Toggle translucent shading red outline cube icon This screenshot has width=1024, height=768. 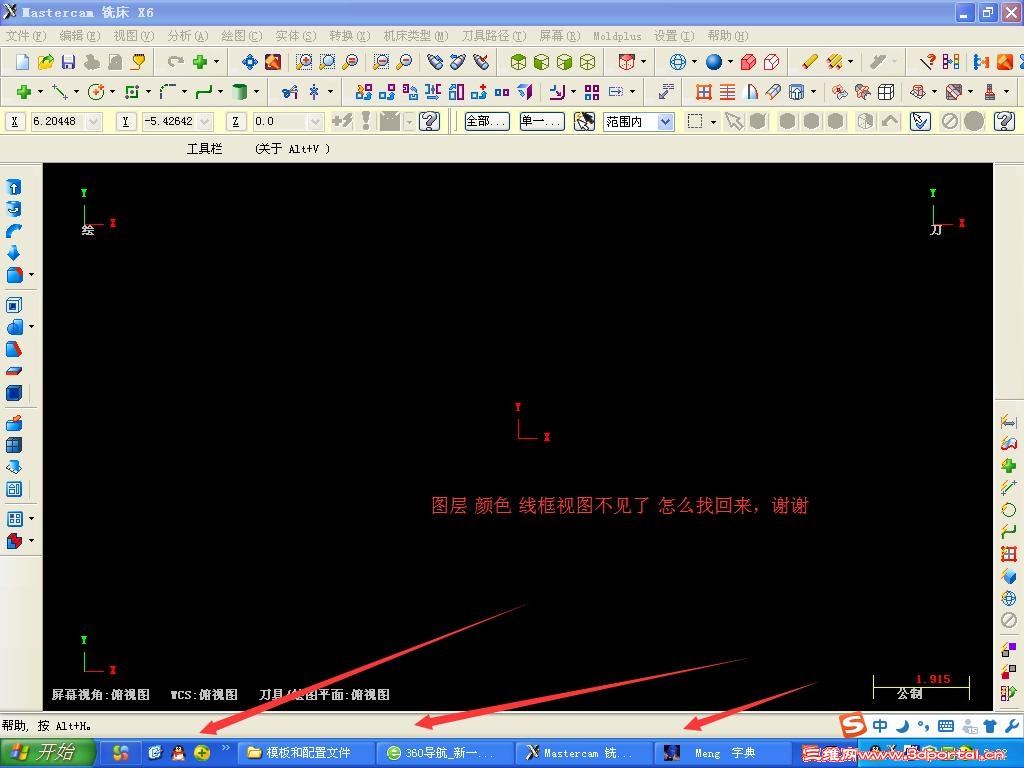(771, 62)
